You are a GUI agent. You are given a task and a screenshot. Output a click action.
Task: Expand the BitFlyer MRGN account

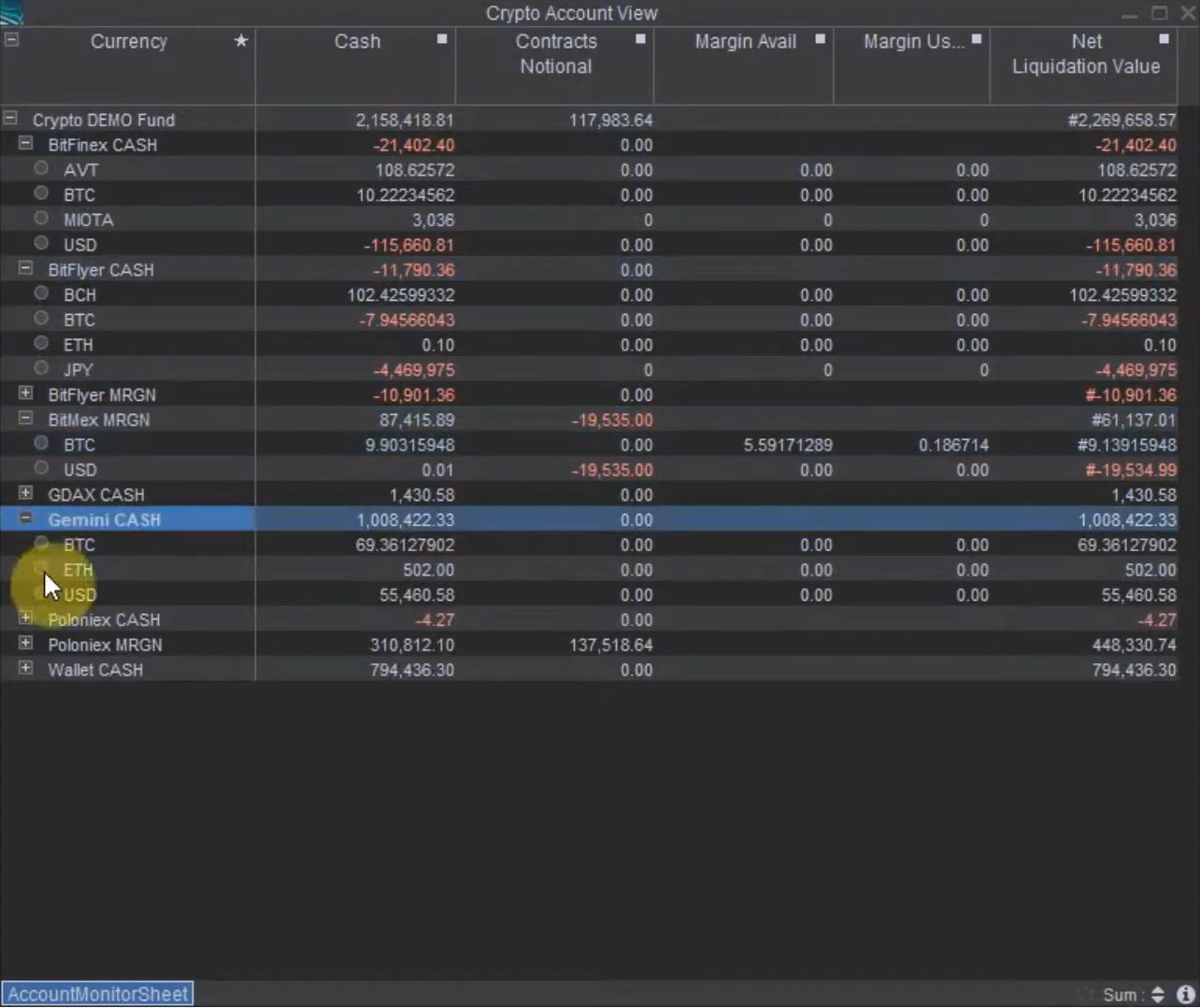26,393
